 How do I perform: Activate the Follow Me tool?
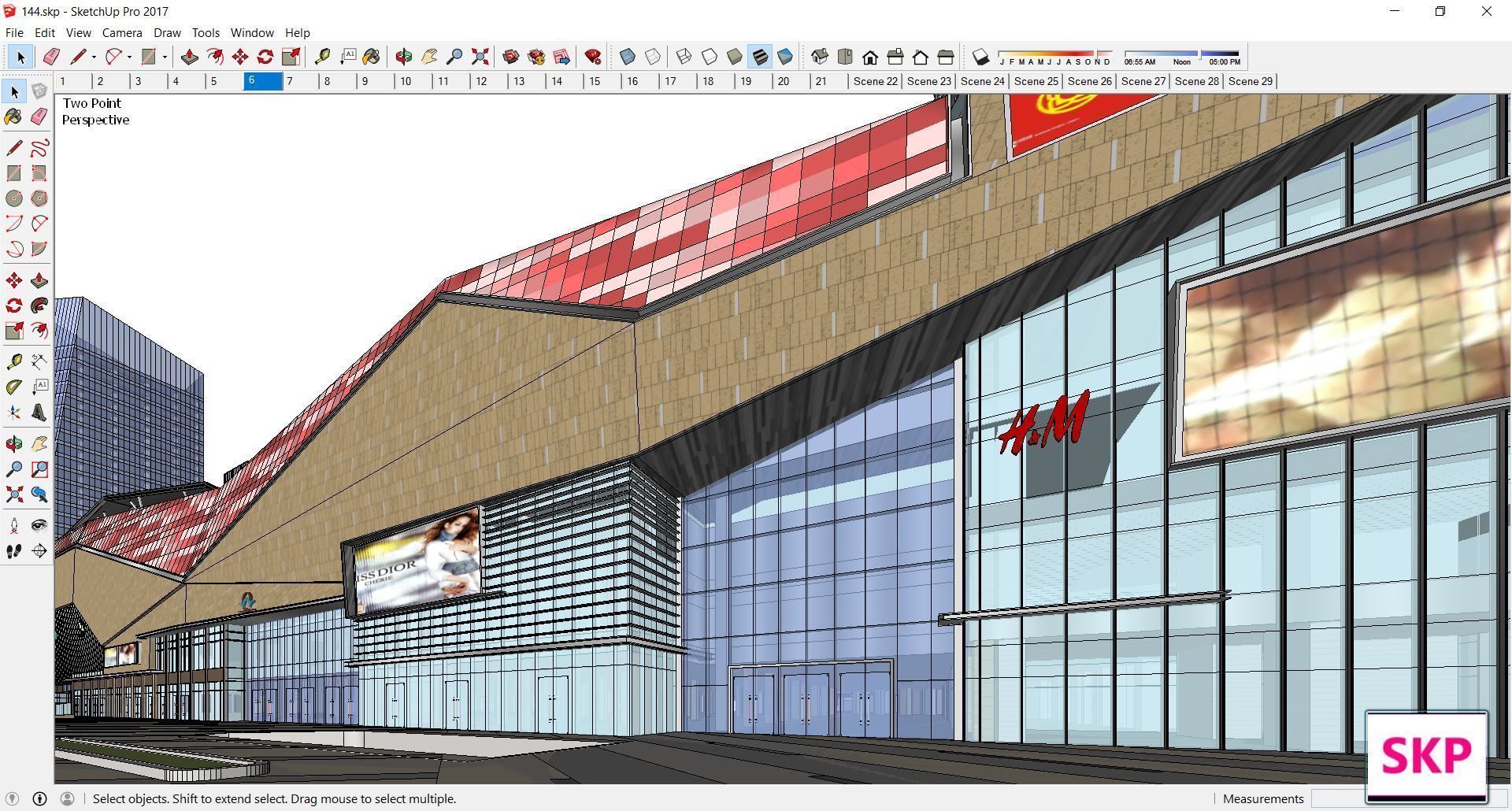click(39, 306)
